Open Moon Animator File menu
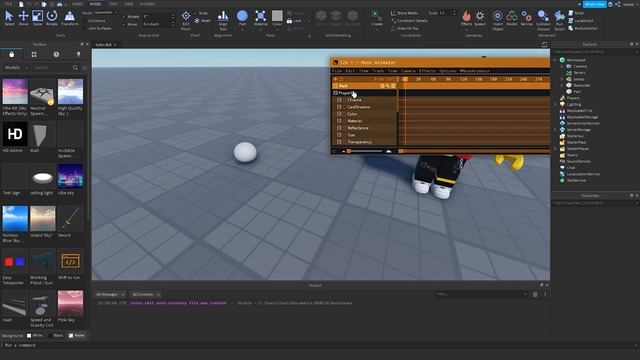Image resolution: width=640 pixels, height=360 pixels. point(337,71)
